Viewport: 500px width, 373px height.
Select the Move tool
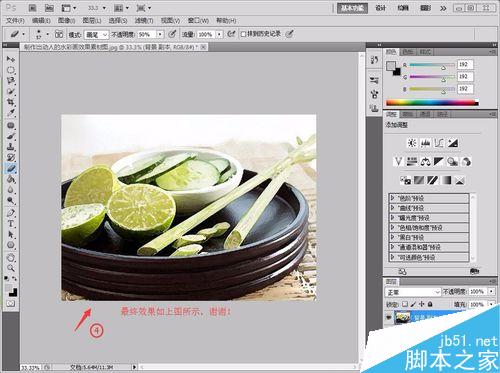(x=11, y=59)
